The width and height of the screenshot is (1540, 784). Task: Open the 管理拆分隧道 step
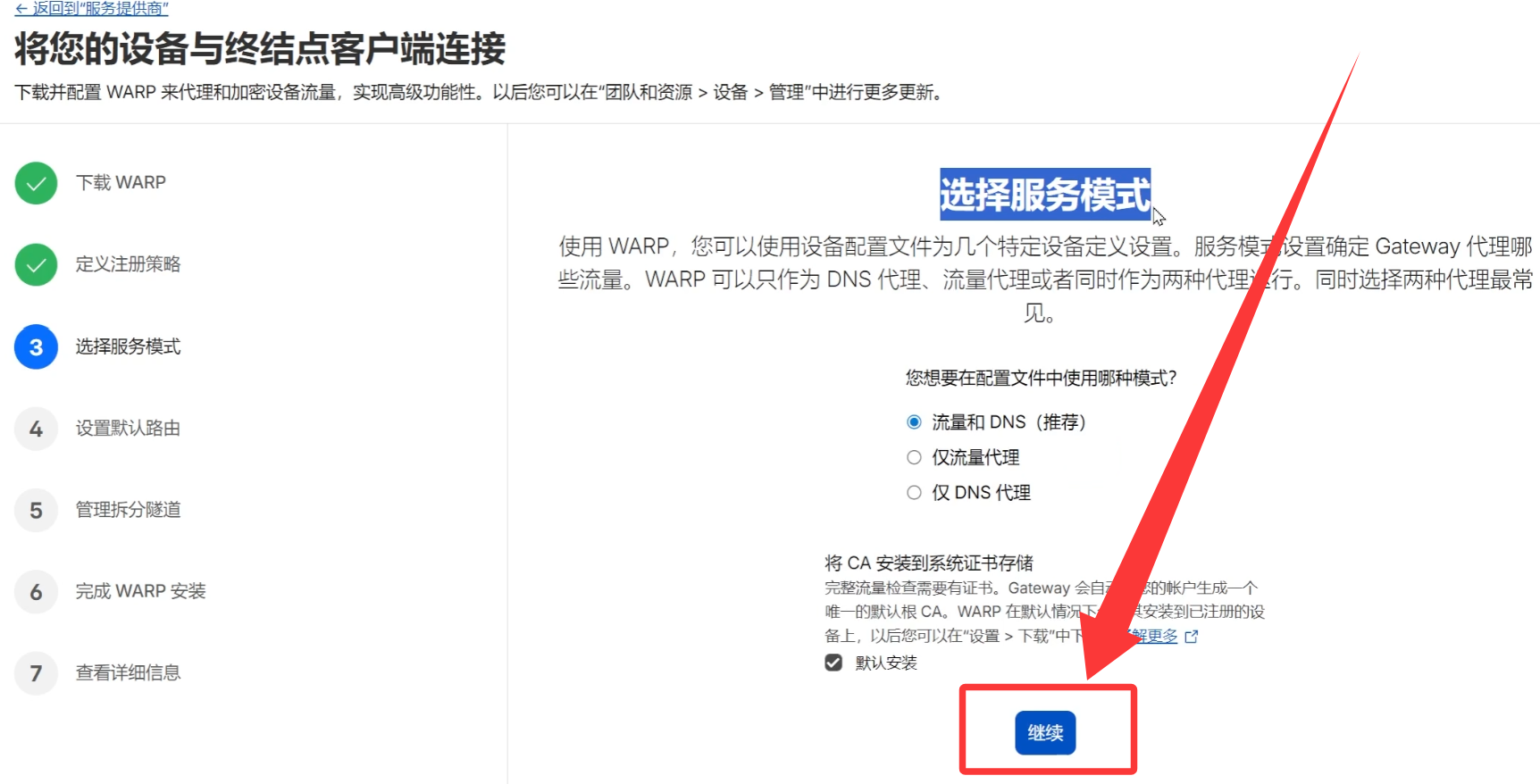pyautogui.click(x=128, y=510)
